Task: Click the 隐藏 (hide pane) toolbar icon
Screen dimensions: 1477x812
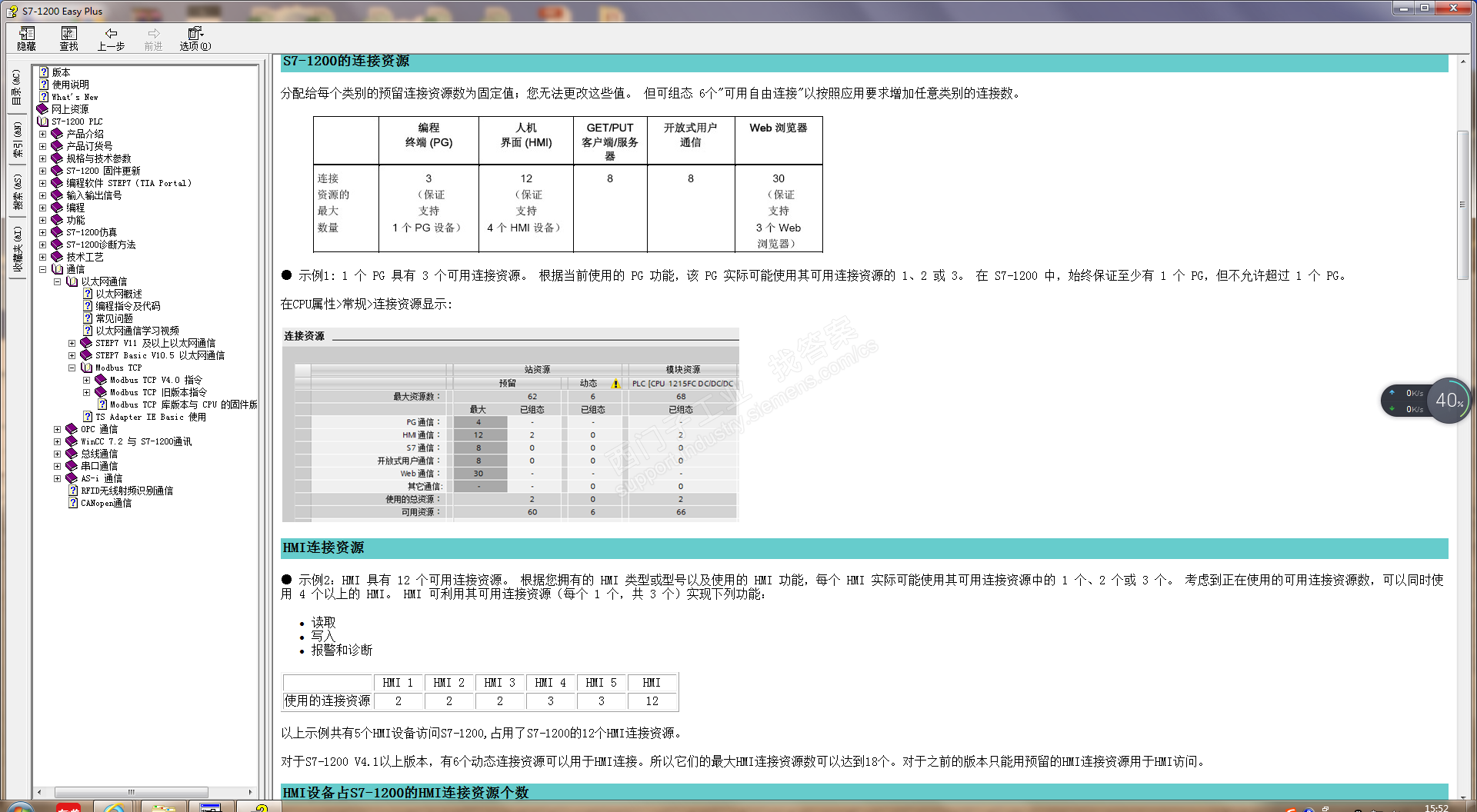Action: [x=27, y=38]
